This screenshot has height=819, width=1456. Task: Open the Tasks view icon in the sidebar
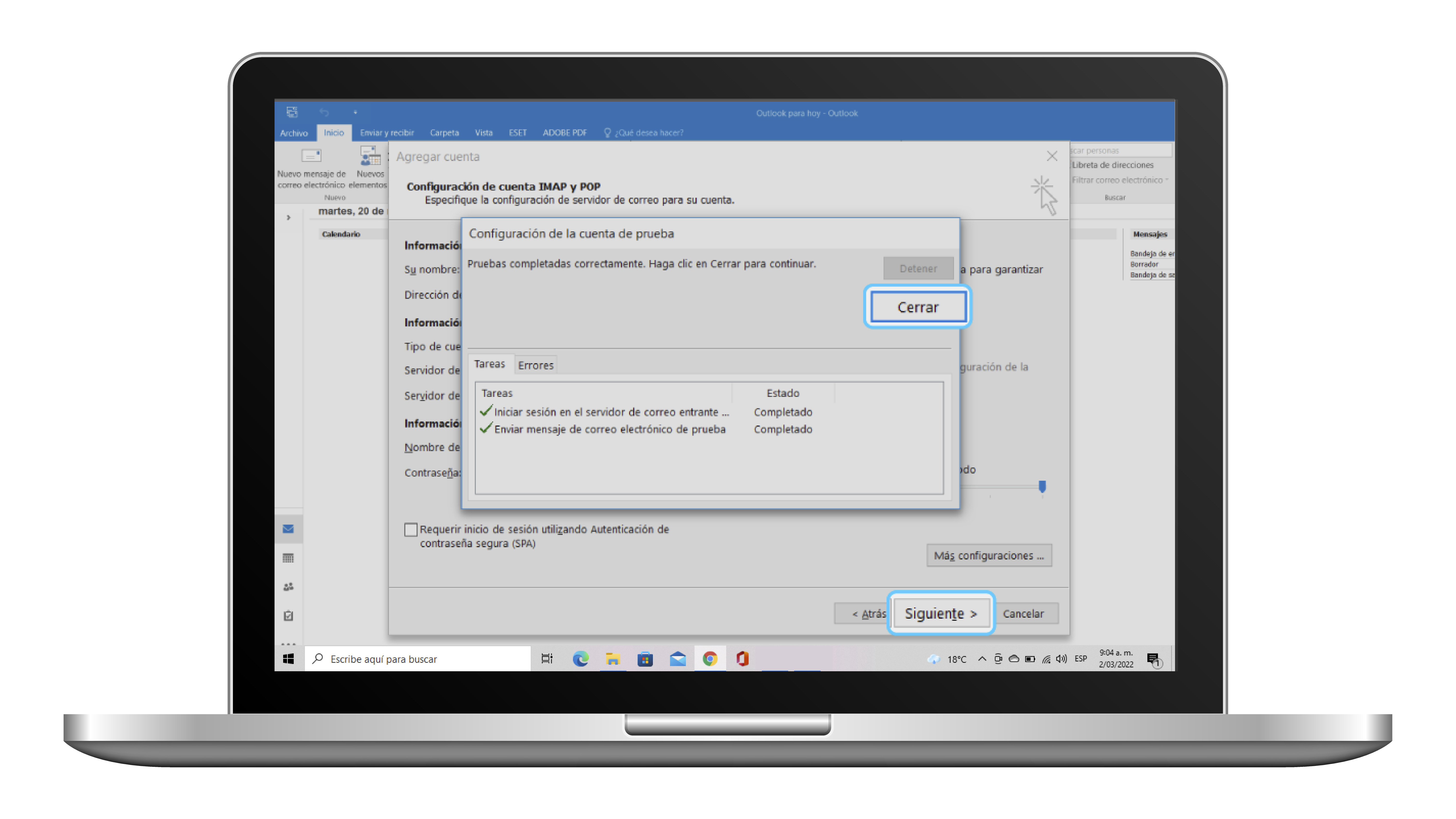pyautogui.click(x=288, y=615)
